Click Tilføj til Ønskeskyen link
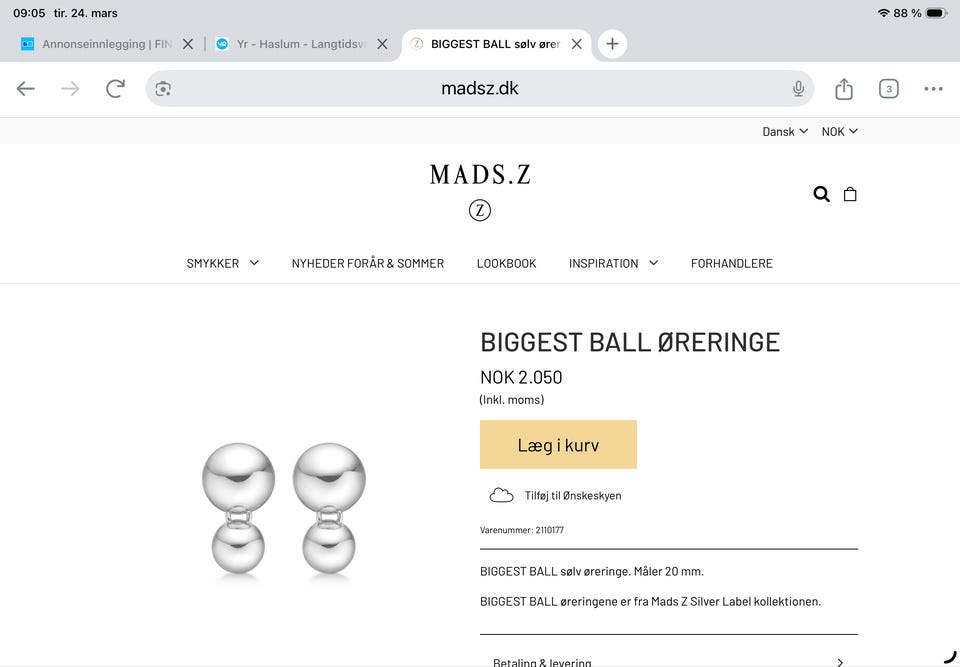 [572, 495]
